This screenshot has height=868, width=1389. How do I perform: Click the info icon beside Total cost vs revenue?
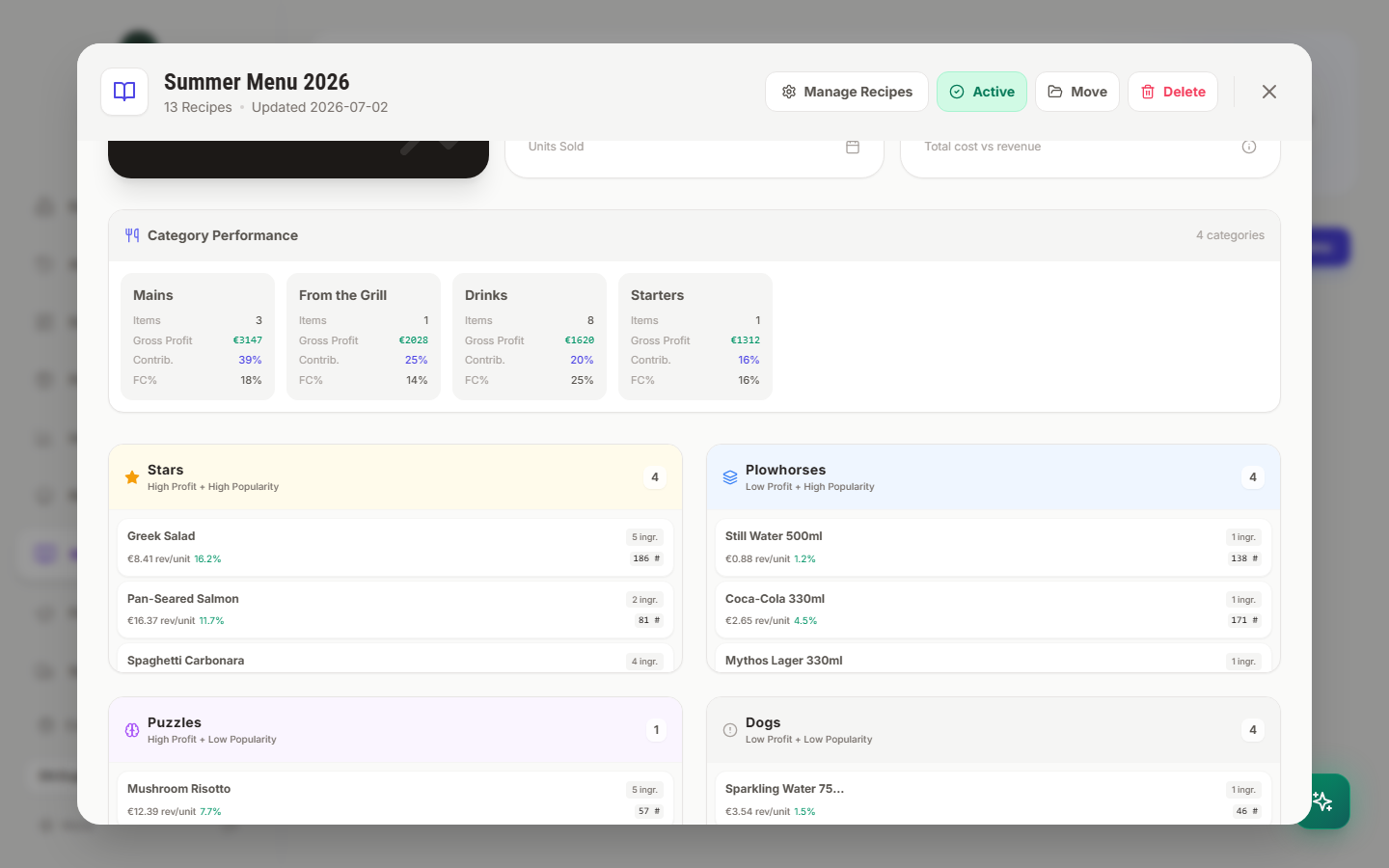pyautogui.click(x=1249, y=147)
